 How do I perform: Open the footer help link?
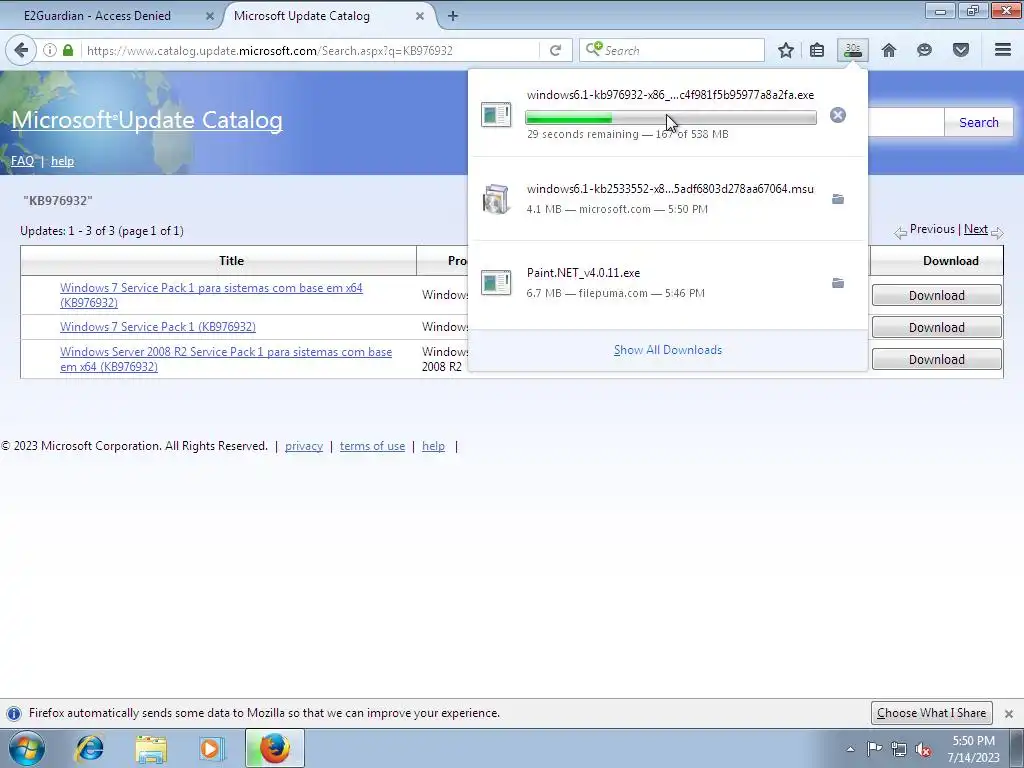click(433, 446)
